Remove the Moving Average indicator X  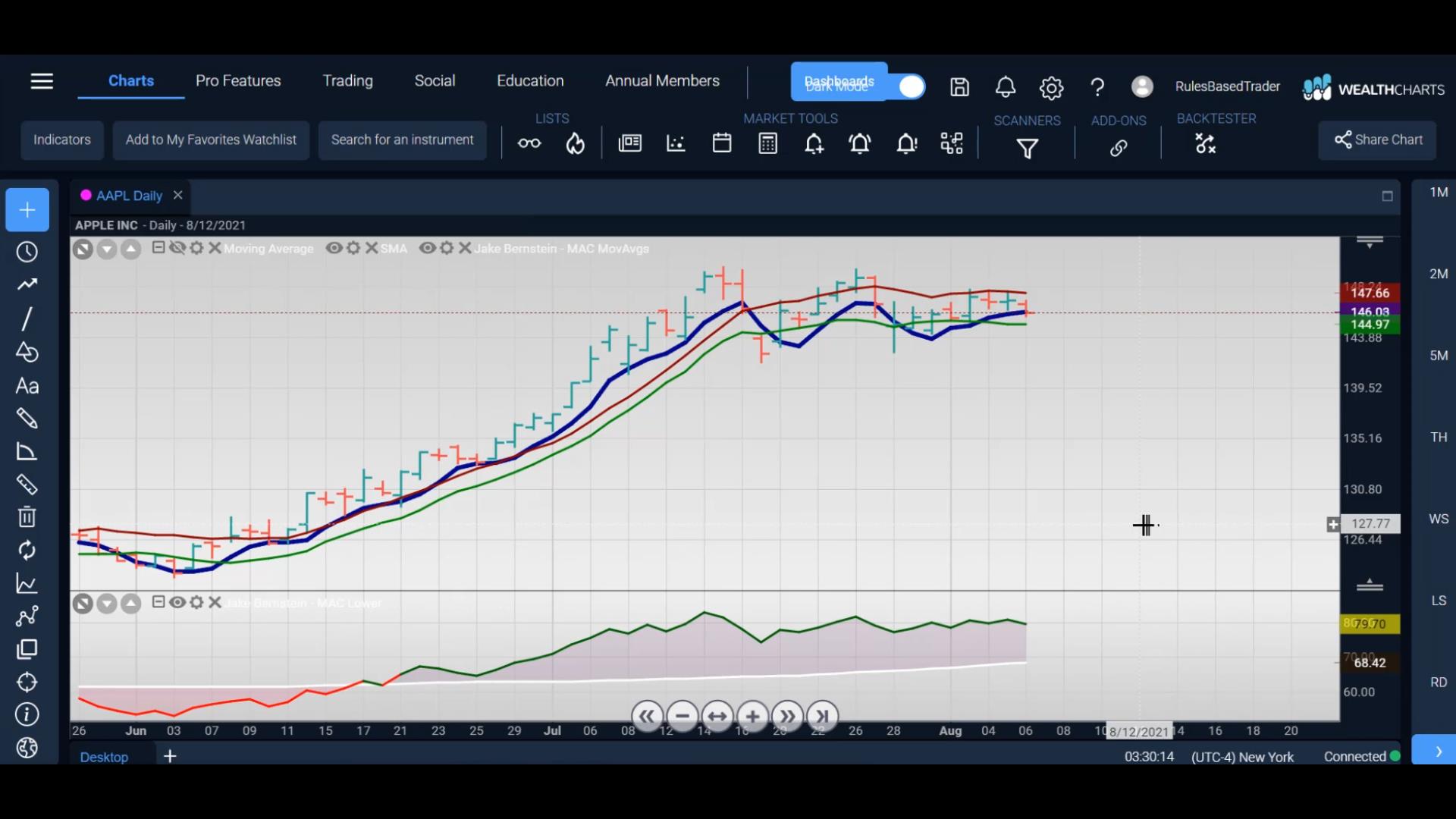click(x=215, y=248)
